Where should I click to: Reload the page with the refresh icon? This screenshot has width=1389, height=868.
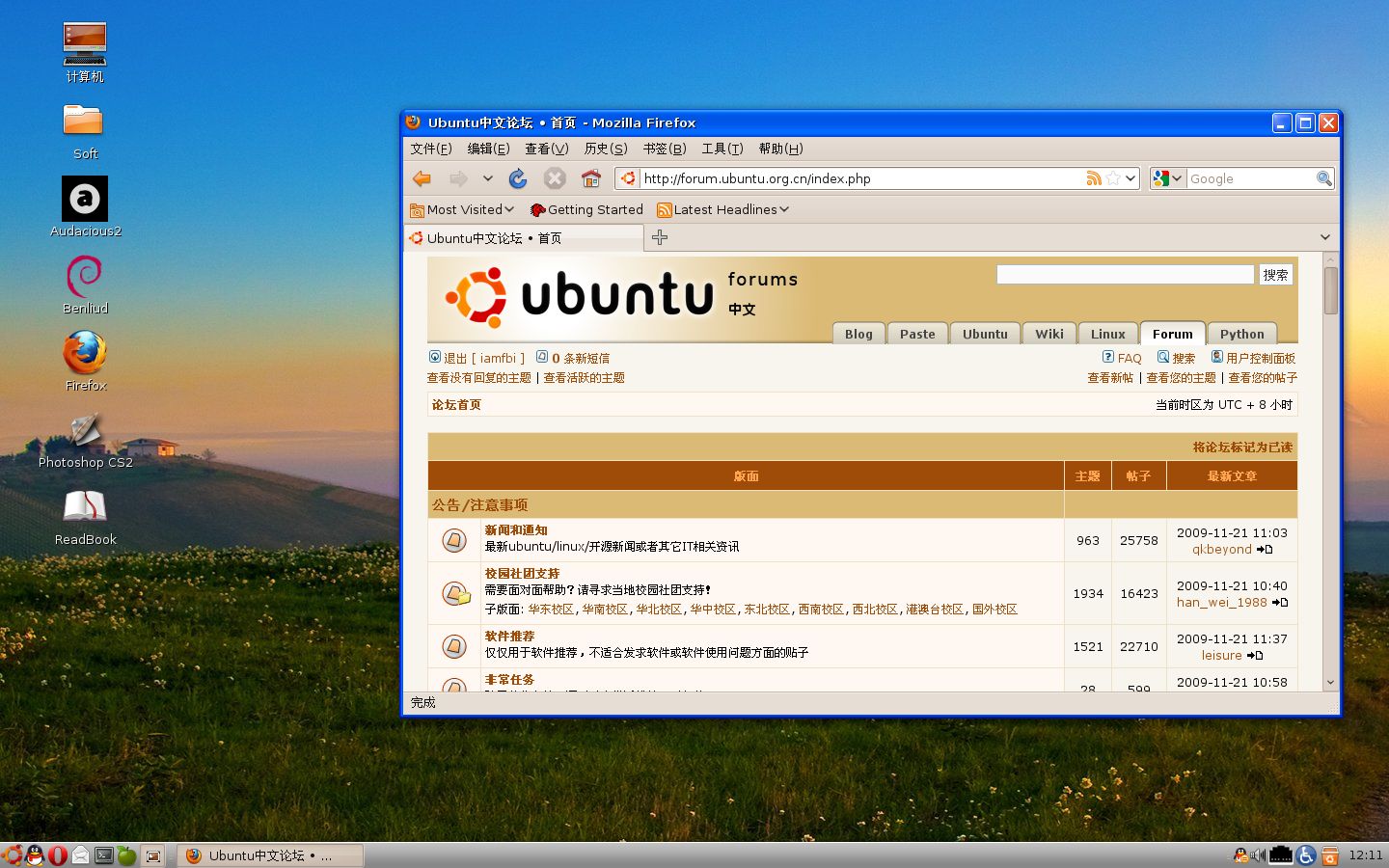coord(518,178)
